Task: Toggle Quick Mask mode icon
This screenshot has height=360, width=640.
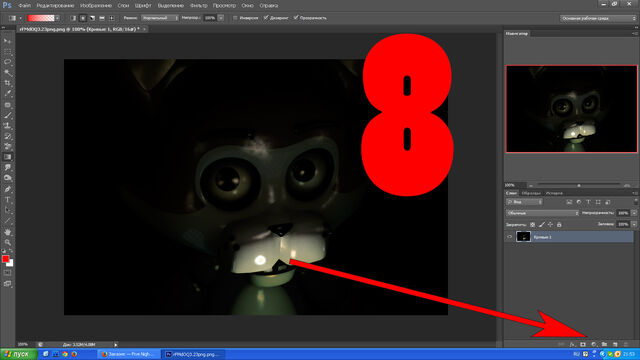Action: pyautogui.click(x=7, y=273)
